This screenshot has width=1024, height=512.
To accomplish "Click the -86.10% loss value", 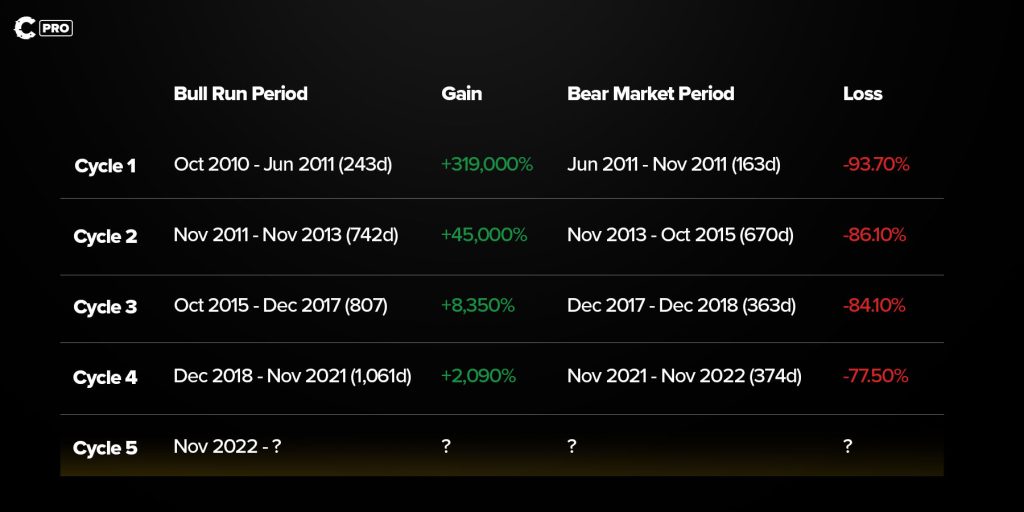I will pyautogui.click(x=874, y=235).
